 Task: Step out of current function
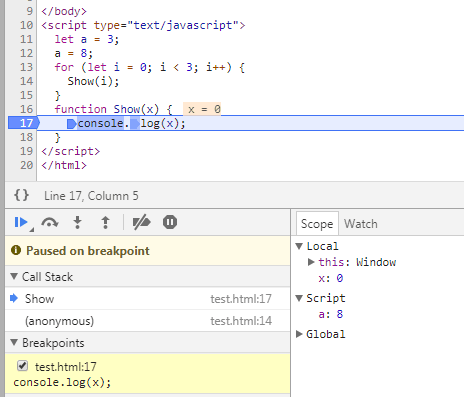pyautogui.click(x=105, y=222)
